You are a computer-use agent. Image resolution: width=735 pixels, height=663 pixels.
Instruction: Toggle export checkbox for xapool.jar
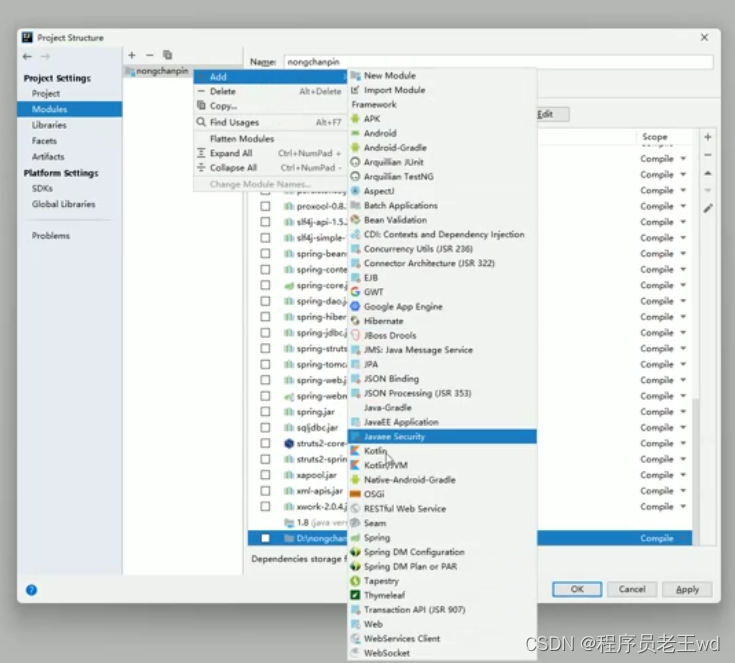click(x=265, y=475)
